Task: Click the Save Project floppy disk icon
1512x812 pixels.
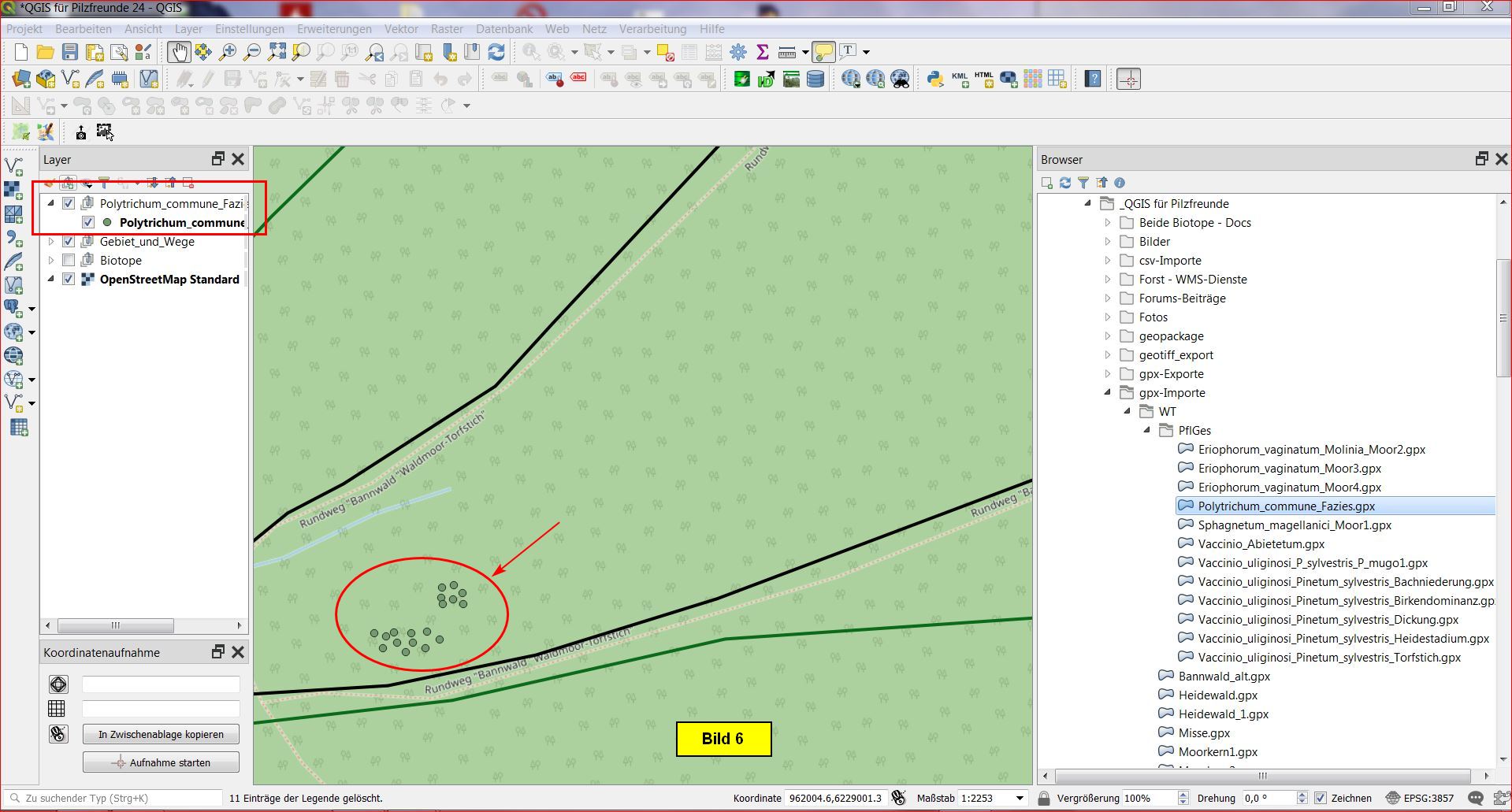Action: point(70,52)
